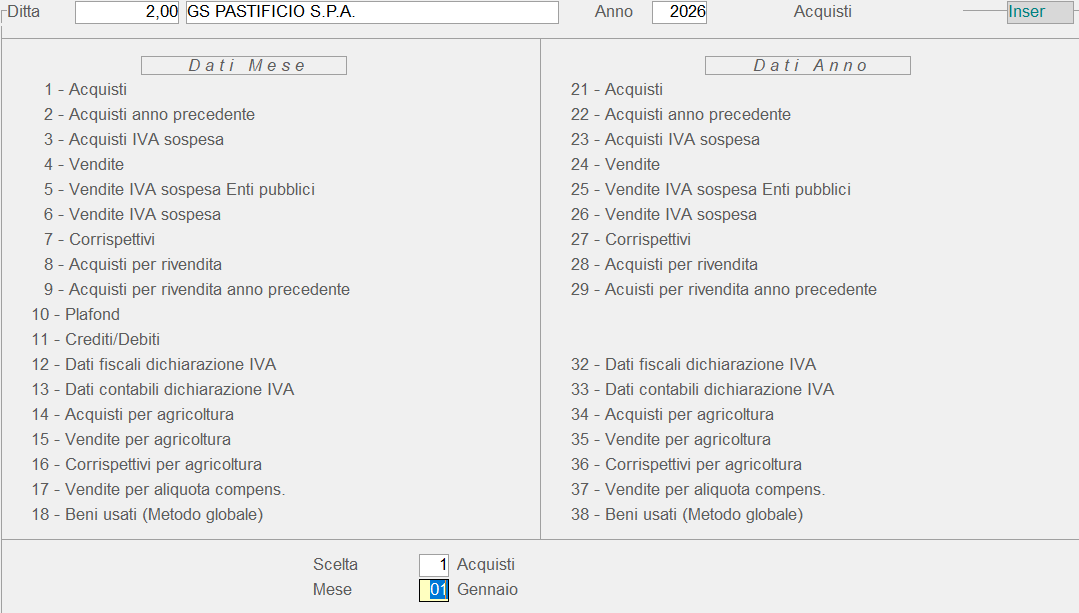Click the Anno field showing 2026

point(679,12)
